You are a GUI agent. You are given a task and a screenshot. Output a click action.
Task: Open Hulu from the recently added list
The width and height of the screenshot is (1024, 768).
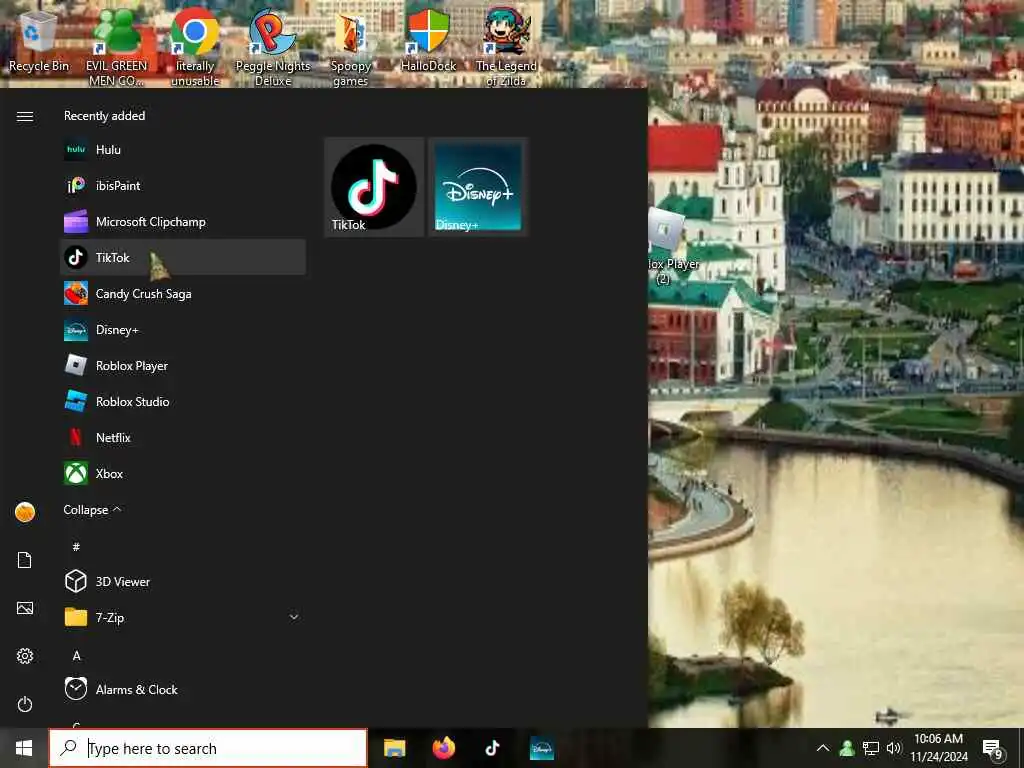pos(182,150)
